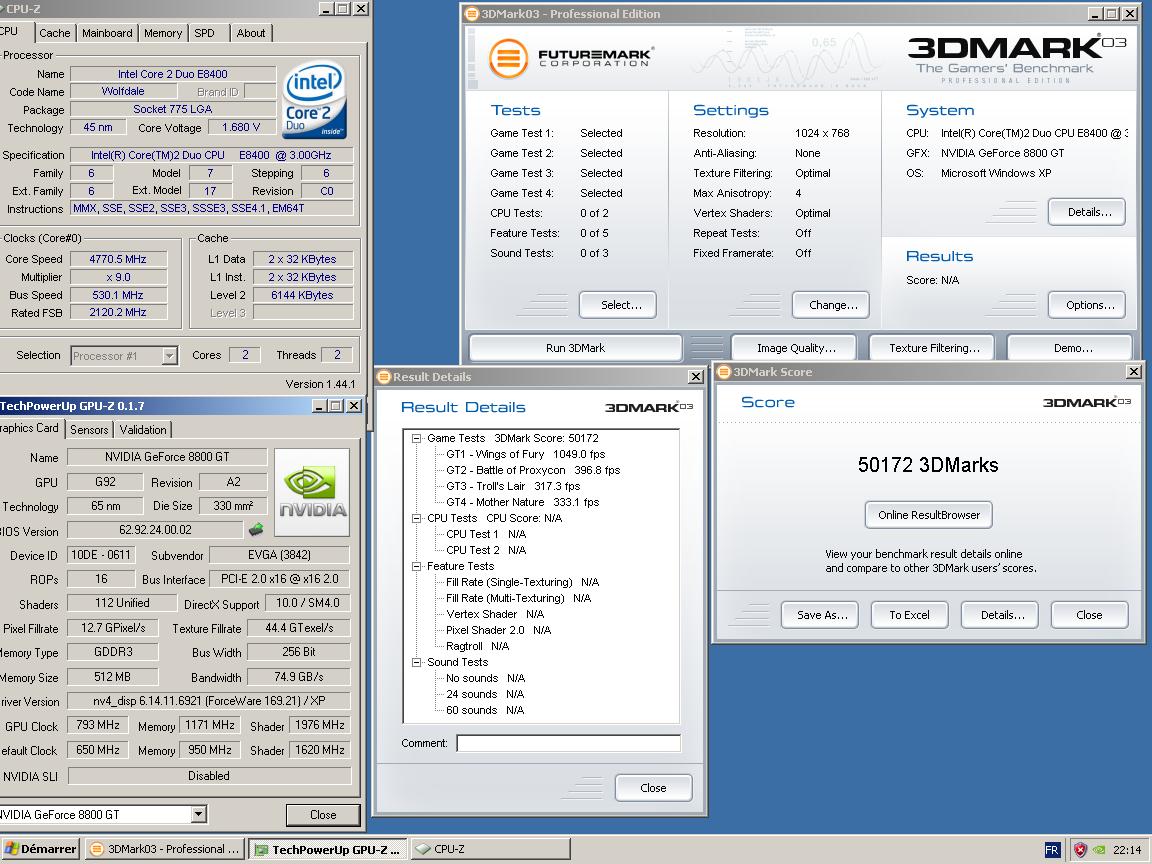This screenshot has width=1152, height=864.
Task: Open Texture Filtering... button
Action: pyautogui.click(x=932, y=348)
